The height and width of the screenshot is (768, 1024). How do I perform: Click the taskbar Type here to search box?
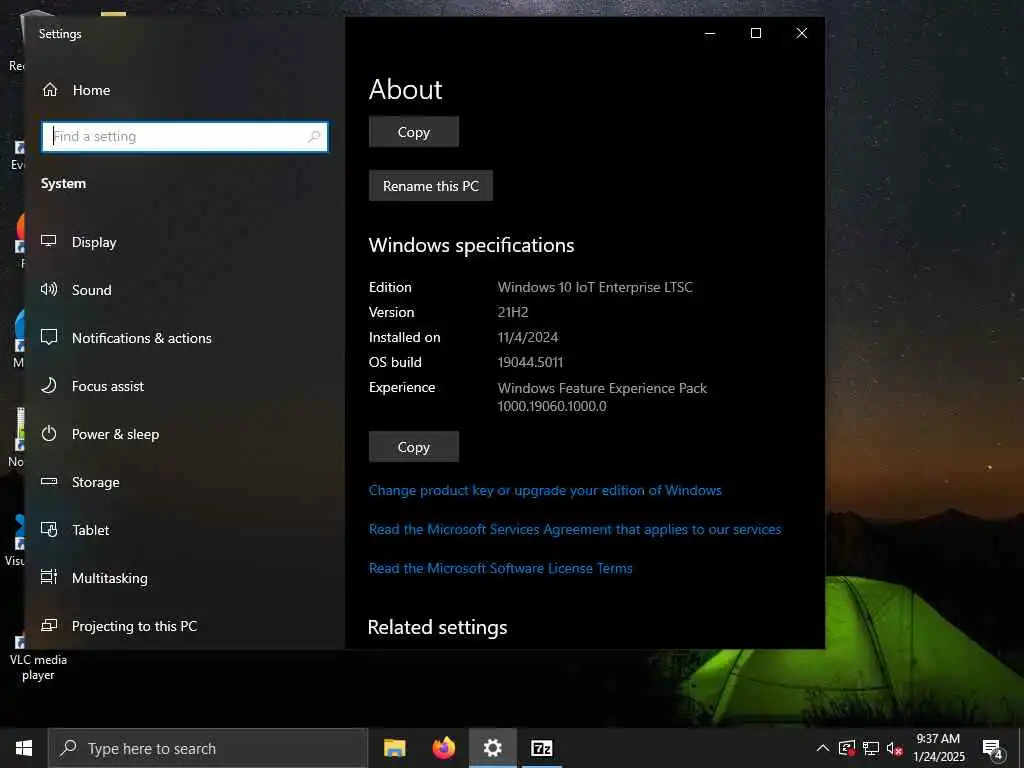point(208,748)
